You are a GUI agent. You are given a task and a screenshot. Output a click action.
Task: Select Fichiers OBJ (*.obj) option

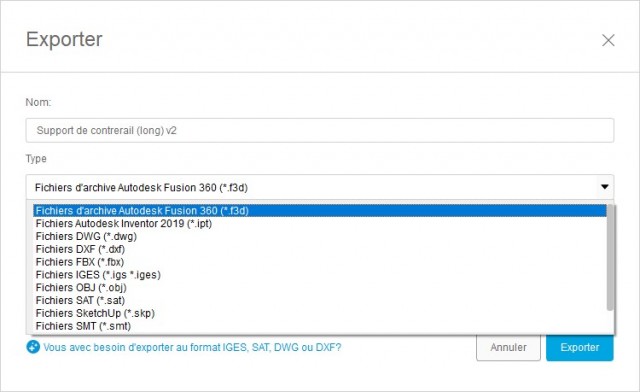point(320,287)
